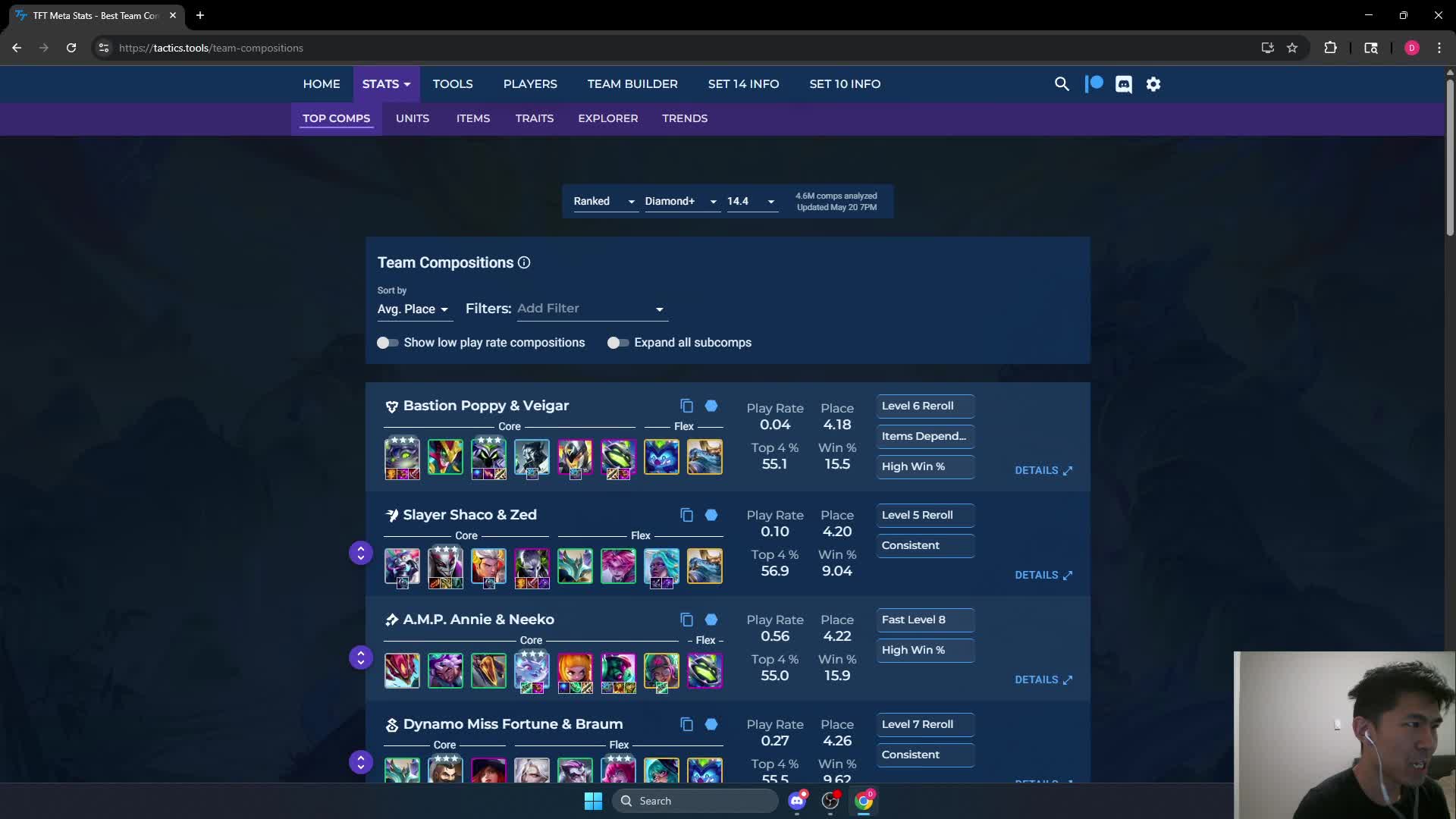Screen dimensions: 1456x819
Task: Click blue hexagon icon for Slayer Shaco & Zed
Action: pos(711,515)
